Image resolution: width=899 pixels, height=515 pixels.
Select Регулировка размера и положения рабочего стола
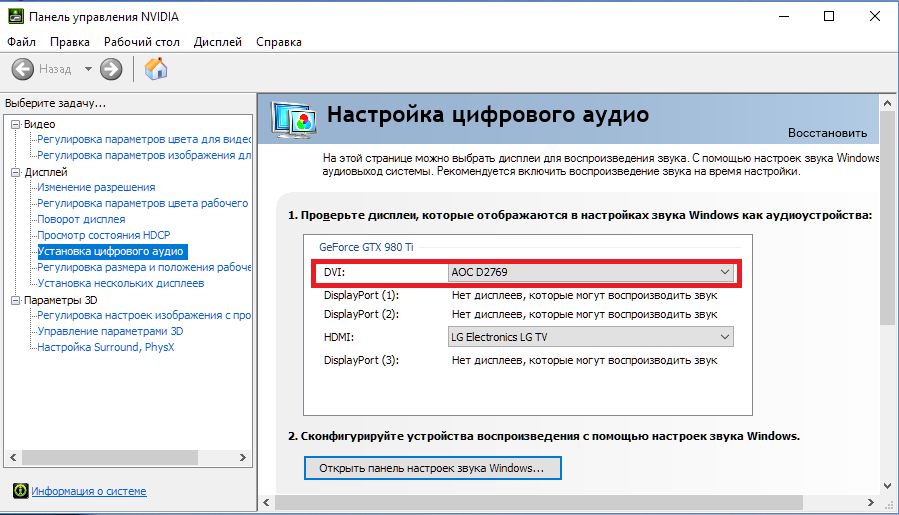(144, 267)
